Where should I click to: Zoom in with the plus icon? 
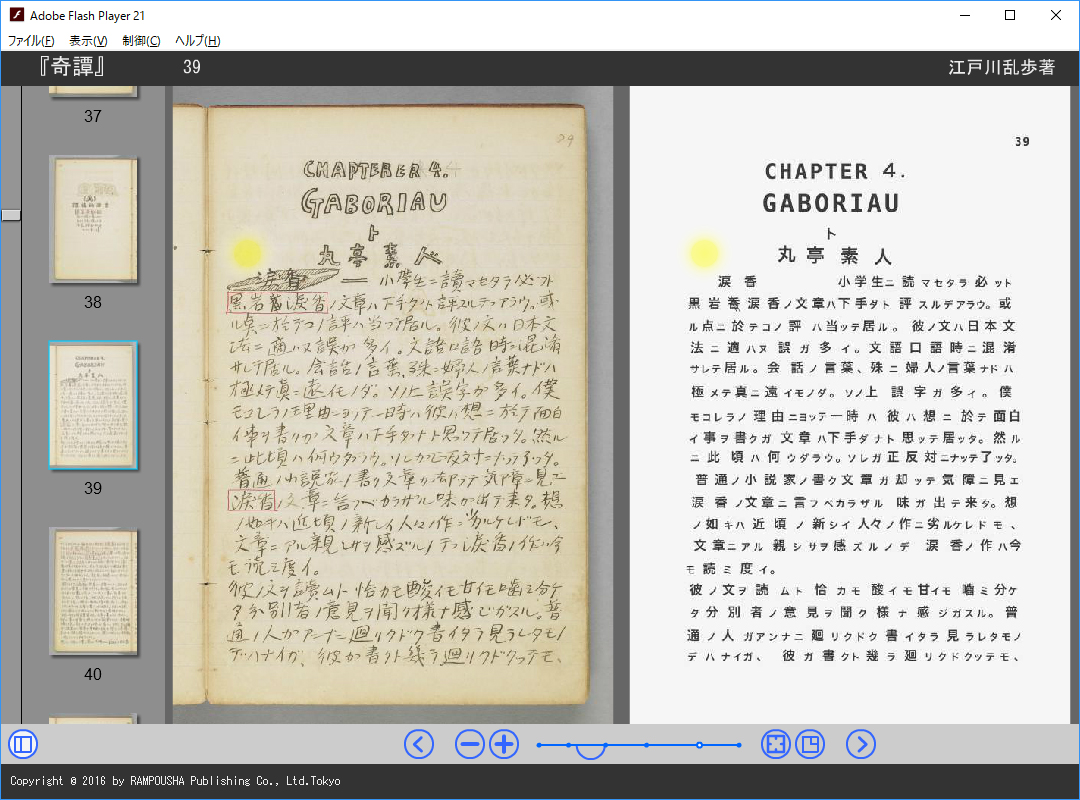point(504,745)
